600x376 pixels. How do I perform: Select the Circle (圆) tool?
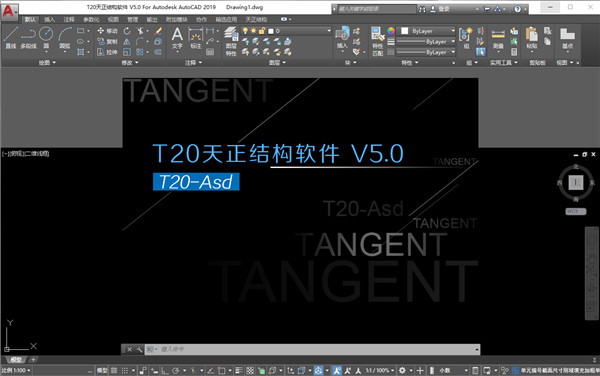coord(46,38)
